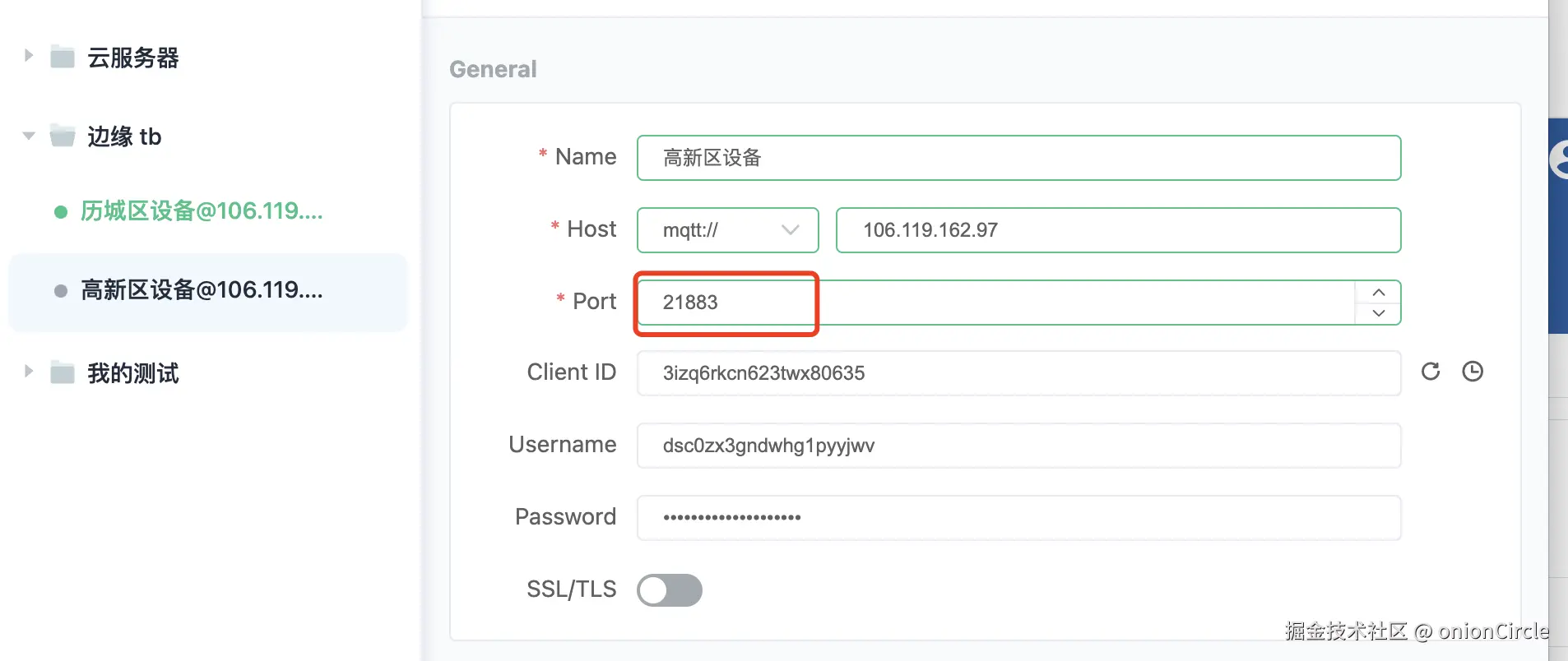Click the green status dot for 历城区设备
This screenshot has height=661, width=1568.
[x=61, y=212]
